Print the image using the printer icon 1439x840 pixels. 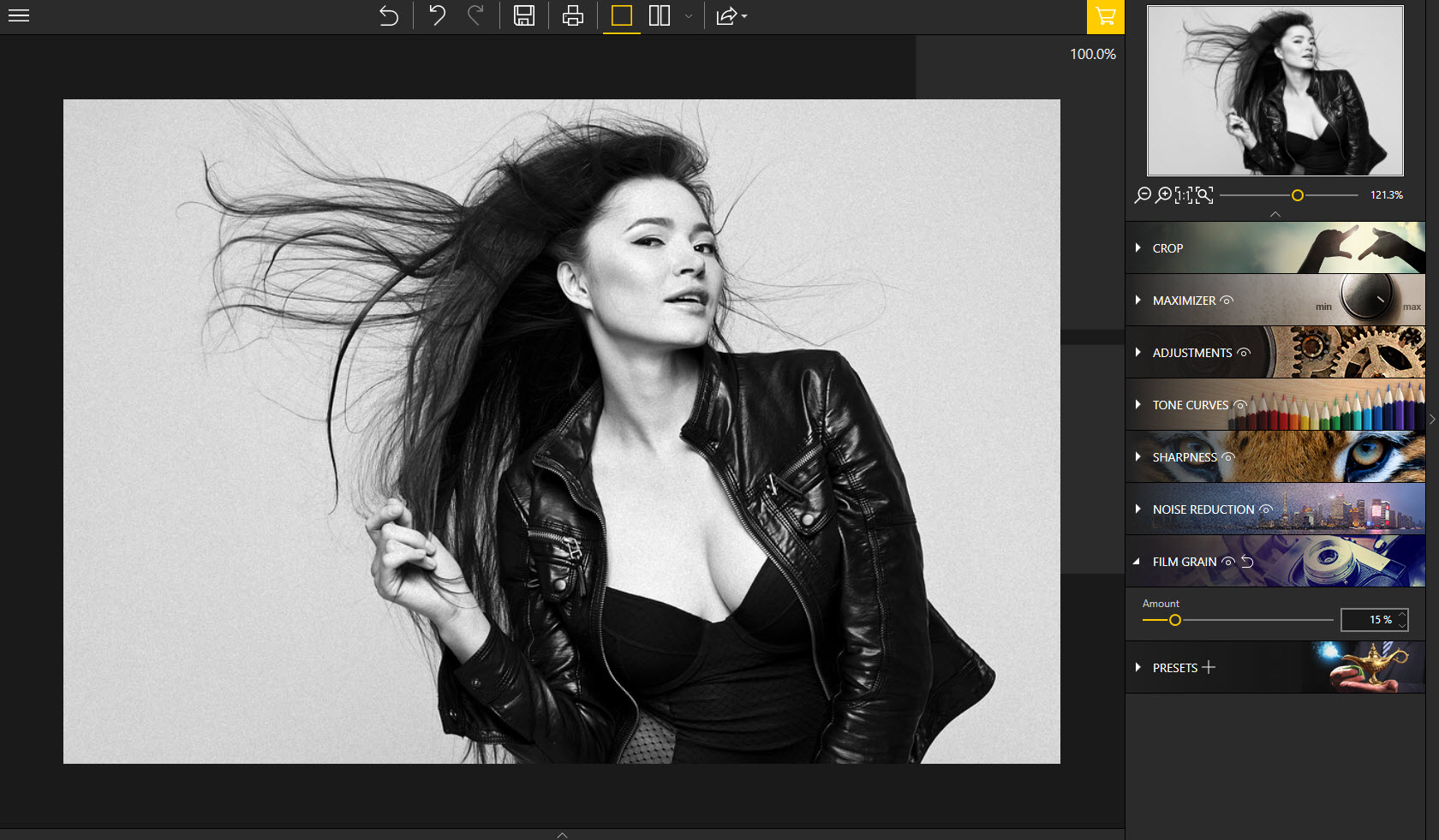point(573,15)
